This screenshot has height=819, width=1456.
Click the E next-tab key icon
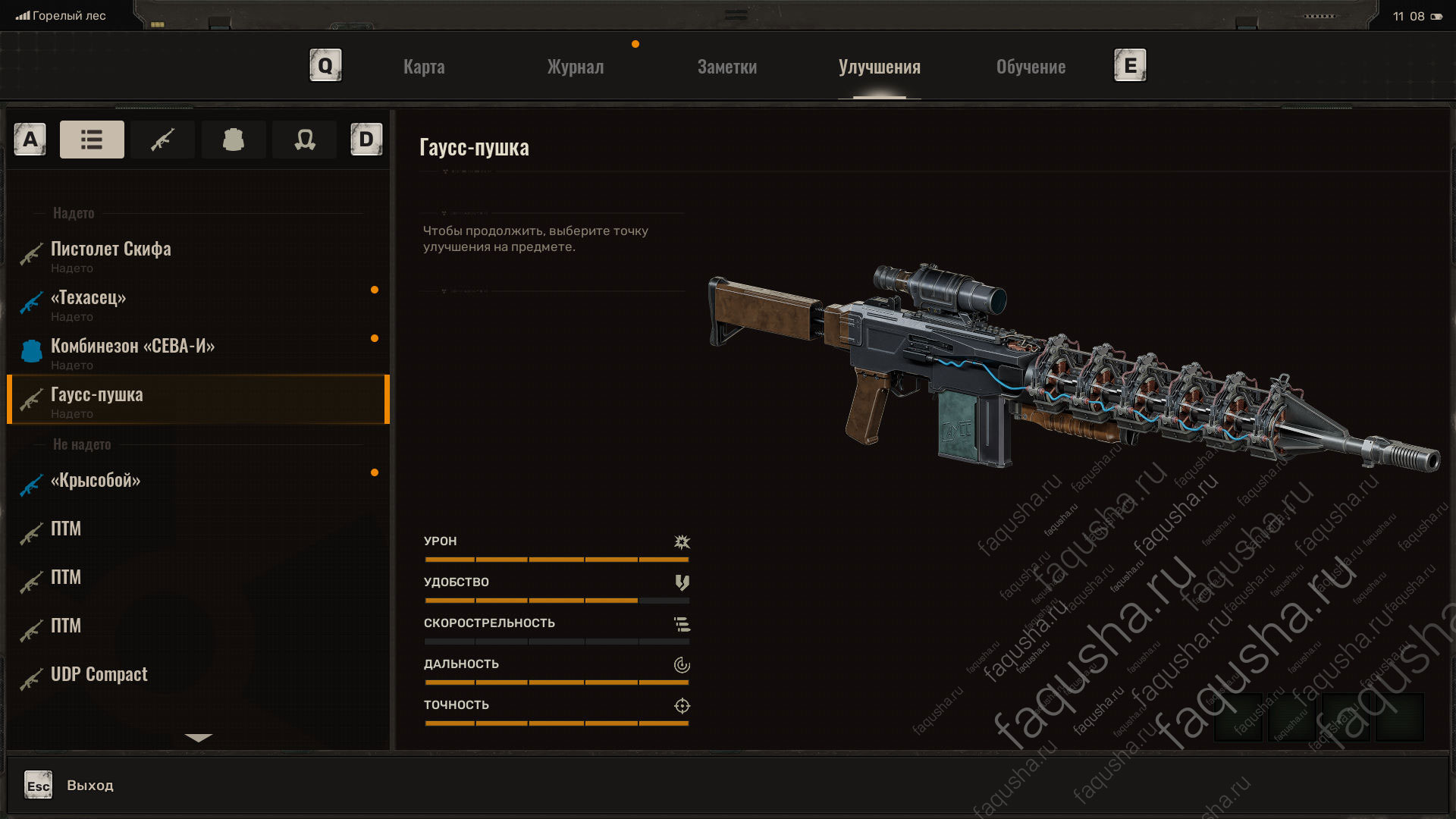point(1130,65)
